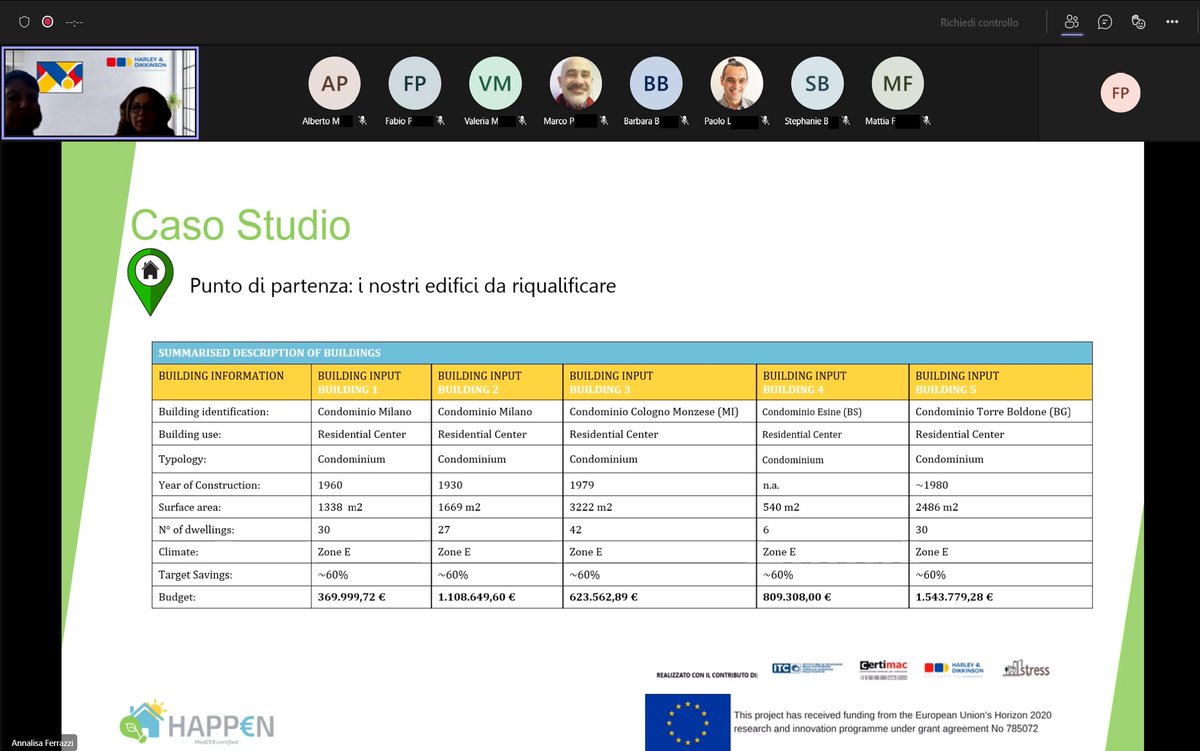Click the Caso Studio slide title

[x=241, y=225]
